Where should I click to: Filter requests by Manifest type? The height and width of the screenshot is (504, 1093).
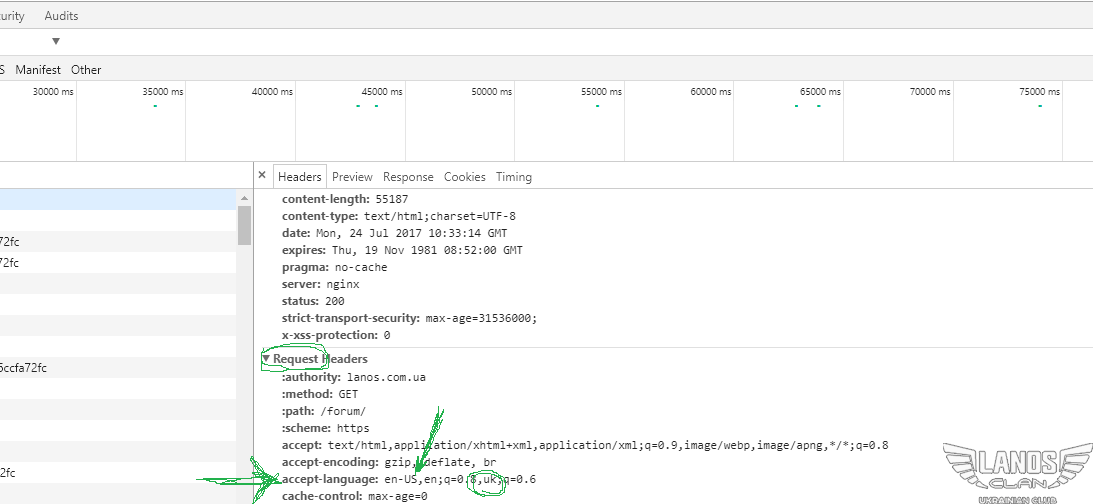38,70
